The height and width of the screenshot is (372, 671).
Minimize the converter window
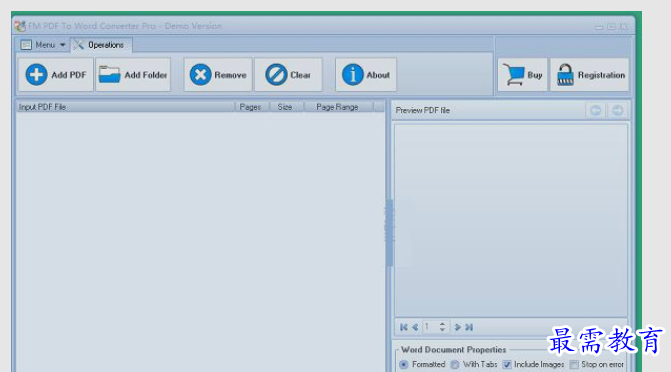click(599, 27)
